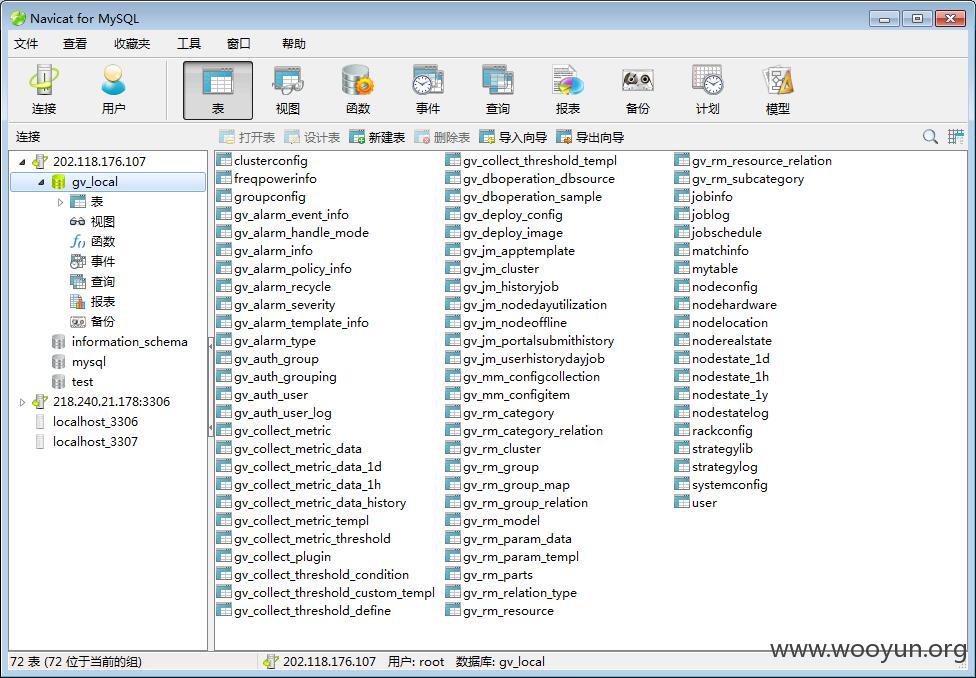Select 视图 in the tree sidebar
The height and width of the screenshot is (678, 976).
click(x=93, y=222)
